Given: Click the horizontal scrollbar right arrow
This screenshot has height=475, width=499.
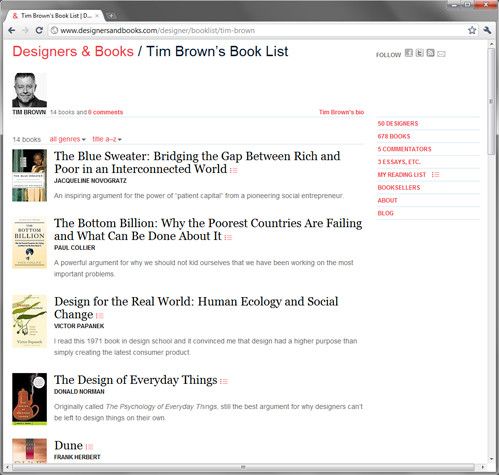Looking at the screenshot, I should (483, 467).
